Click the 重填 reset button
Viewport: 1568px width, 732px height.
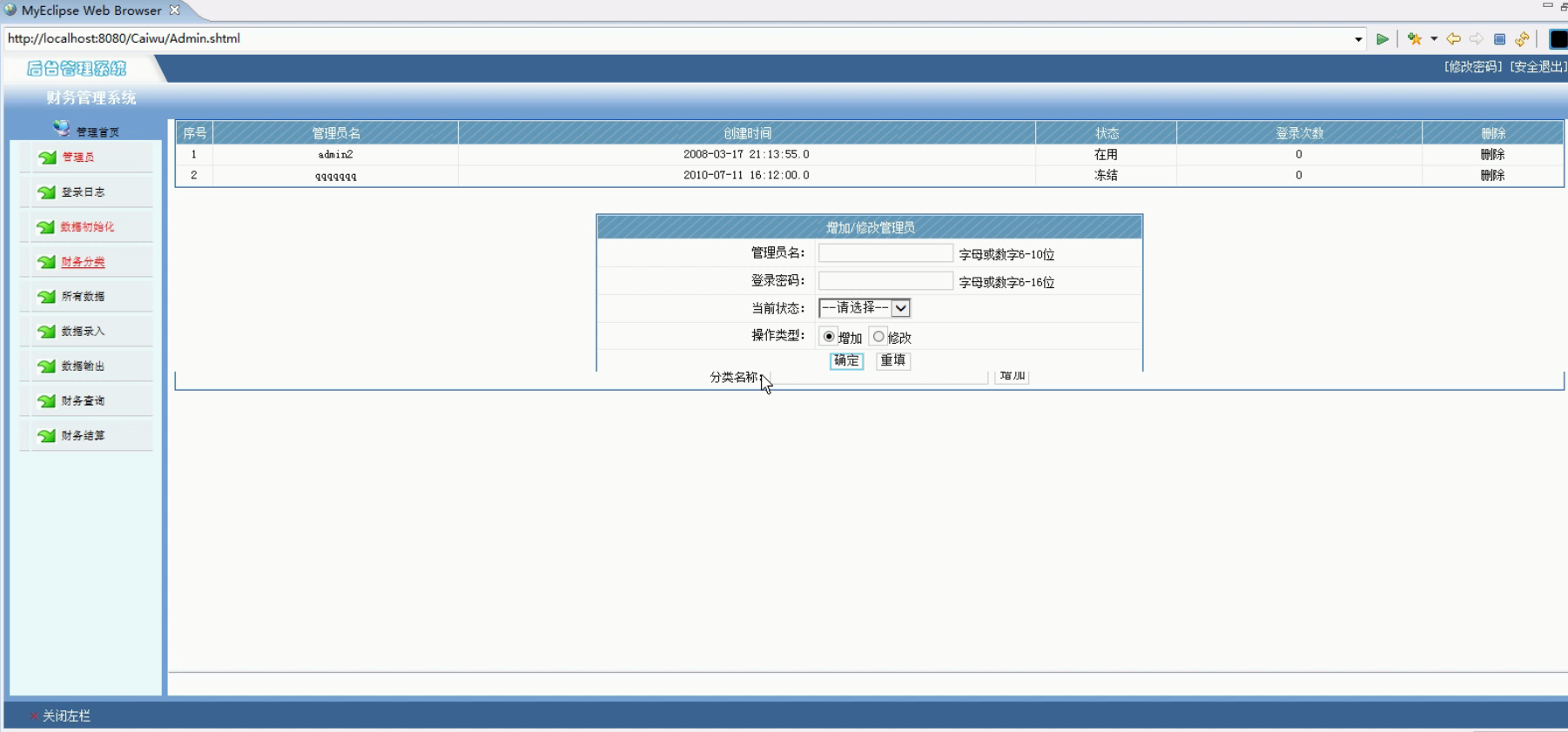(x=893, y=360)
